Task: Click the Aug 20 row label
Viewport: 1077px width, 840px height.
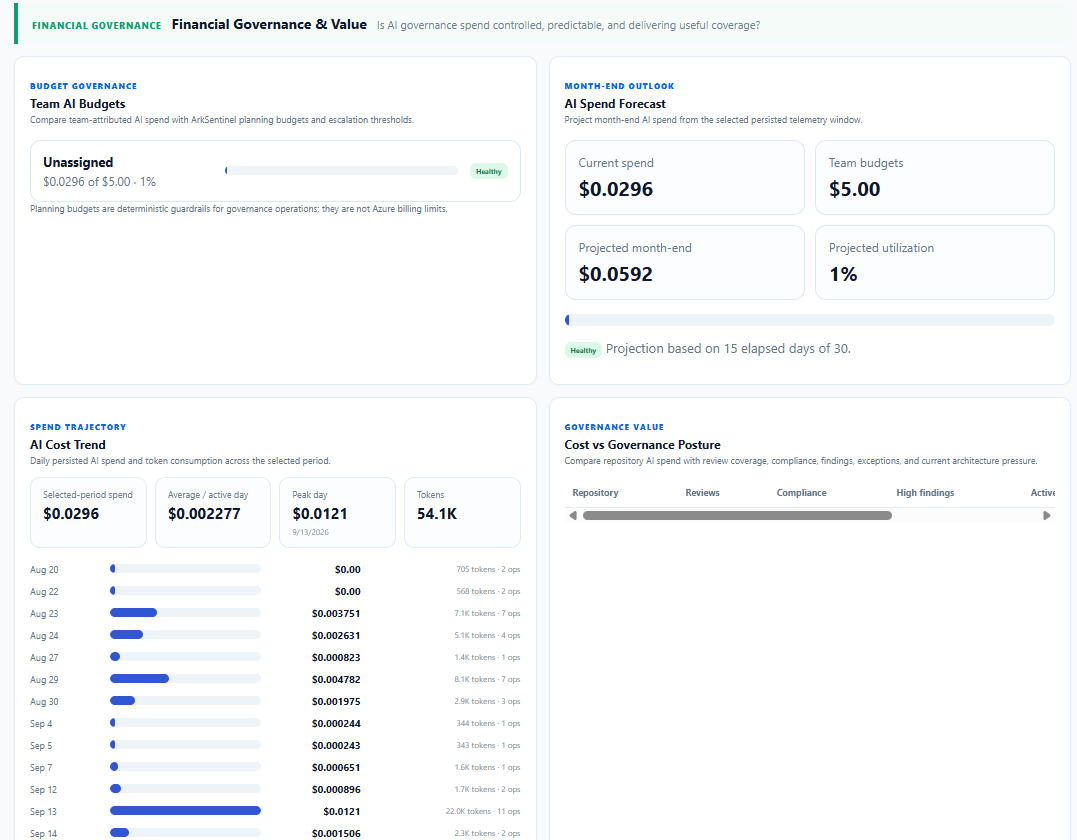Action: click(44, 569)
